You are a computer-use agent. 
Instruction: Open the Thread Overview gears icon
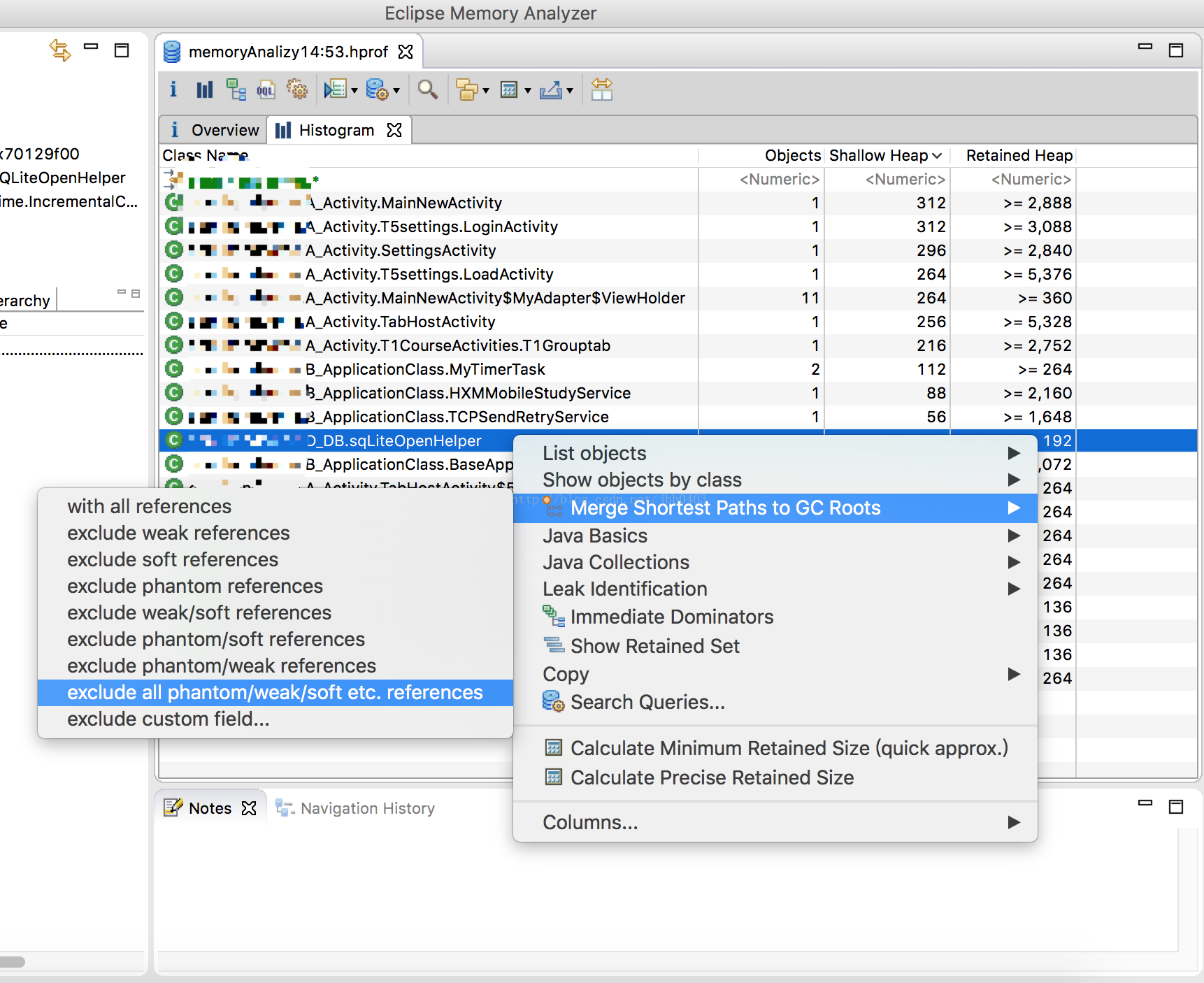click(x=297, y=89)
